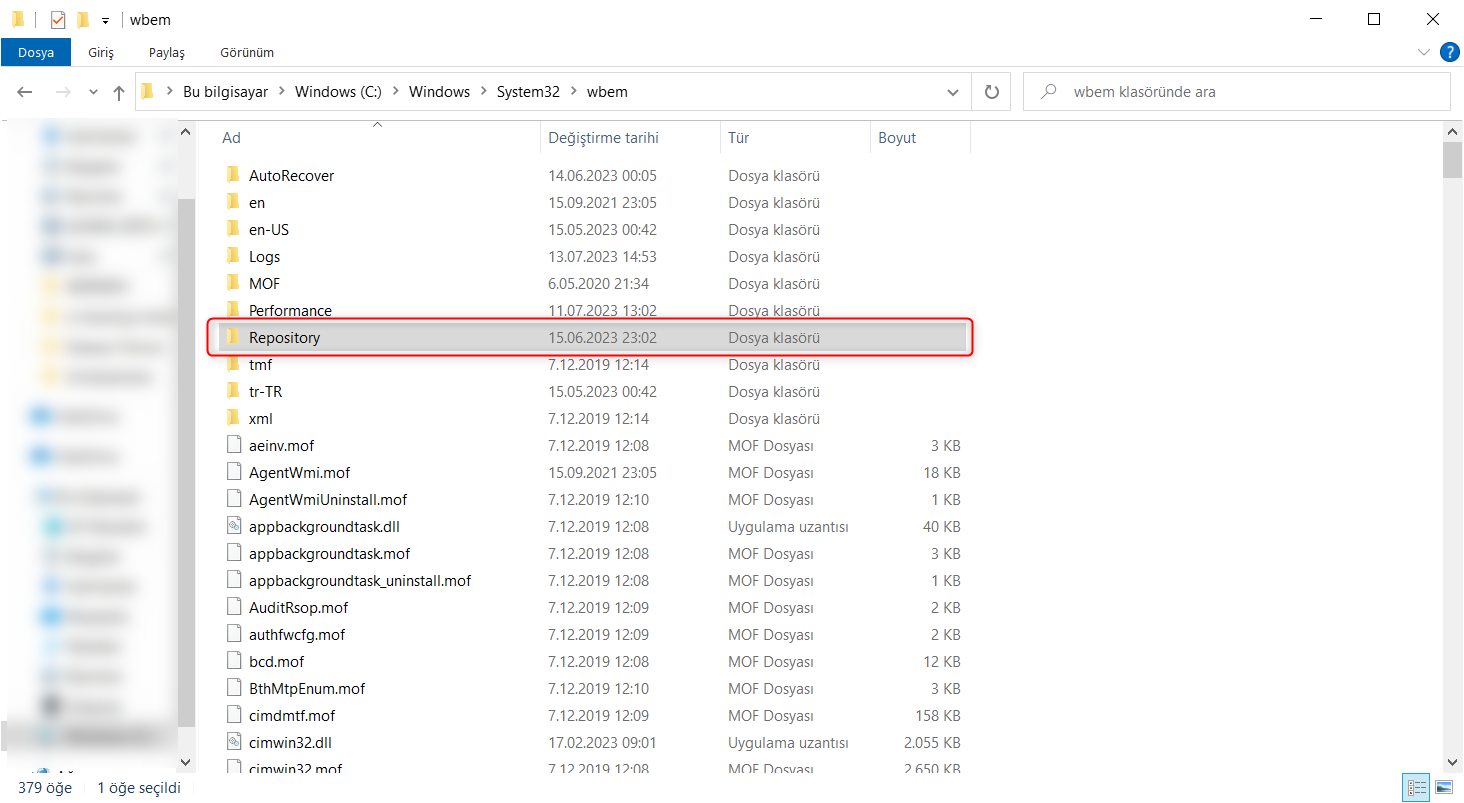
Task: Select Bu bilgisayar in the address path
Action: [225, 92]
